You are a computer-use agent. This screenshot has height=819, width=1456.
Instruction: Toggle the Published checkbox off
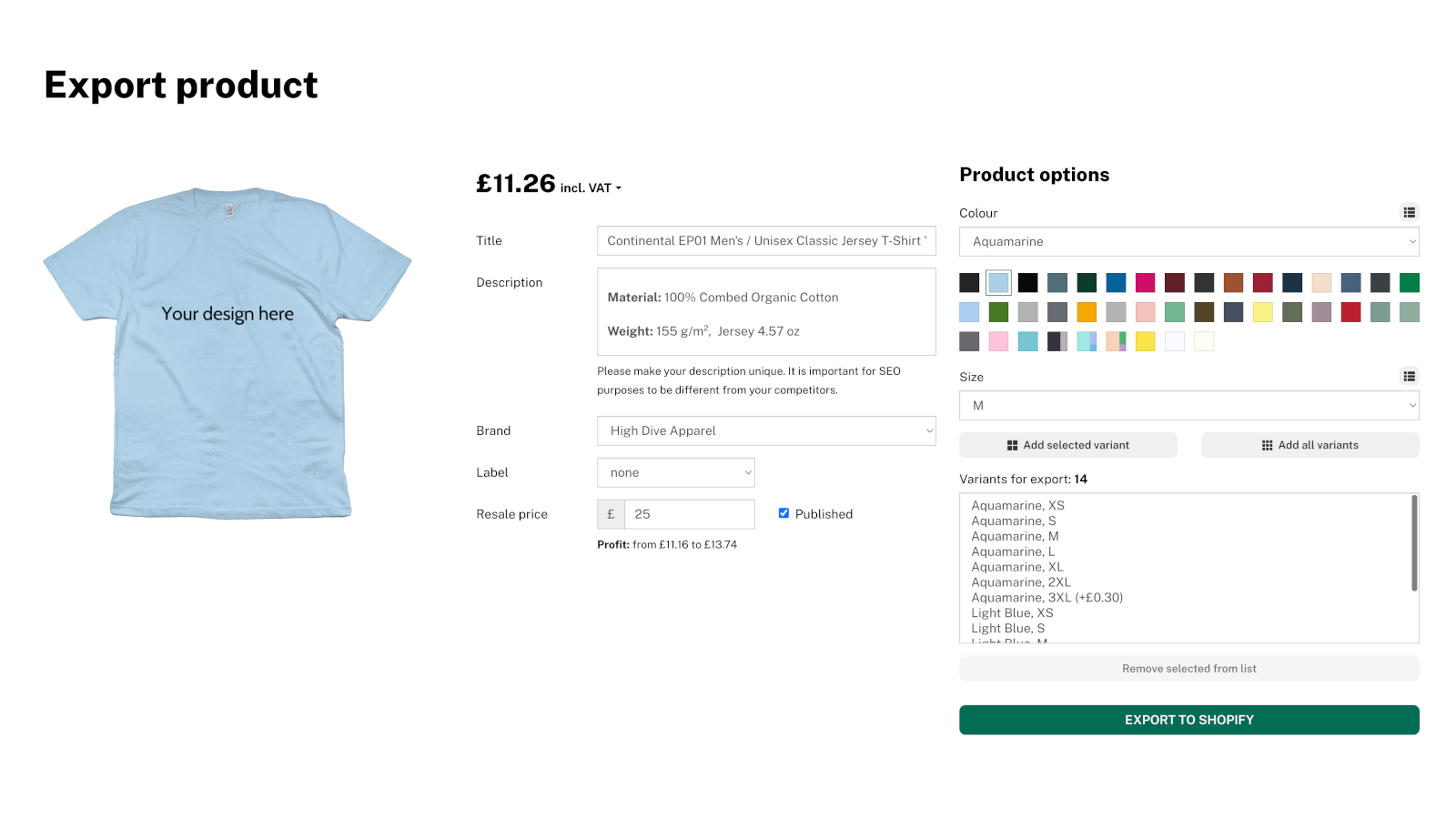784,513
